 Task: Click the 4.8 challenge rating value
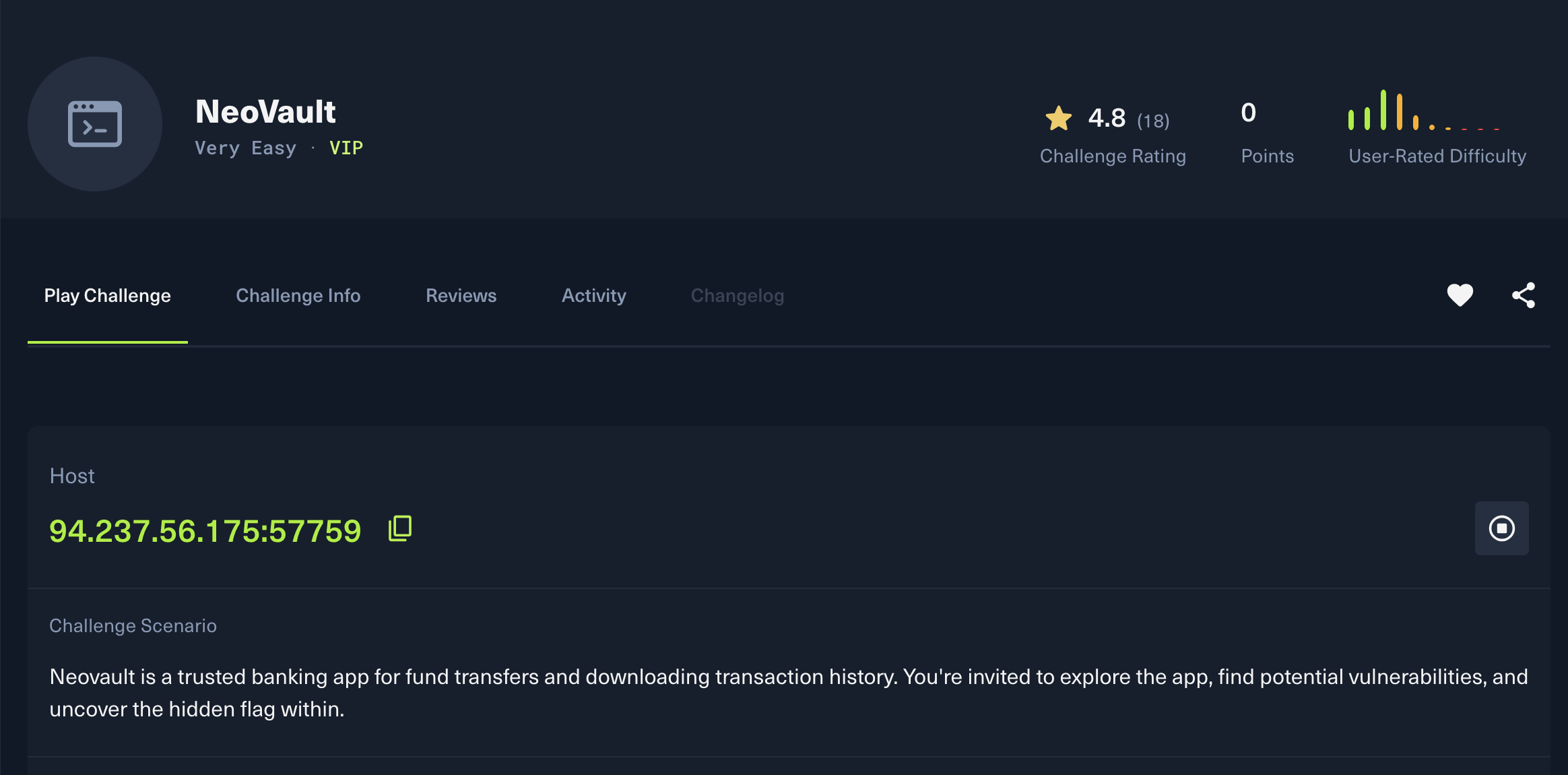1107,119
